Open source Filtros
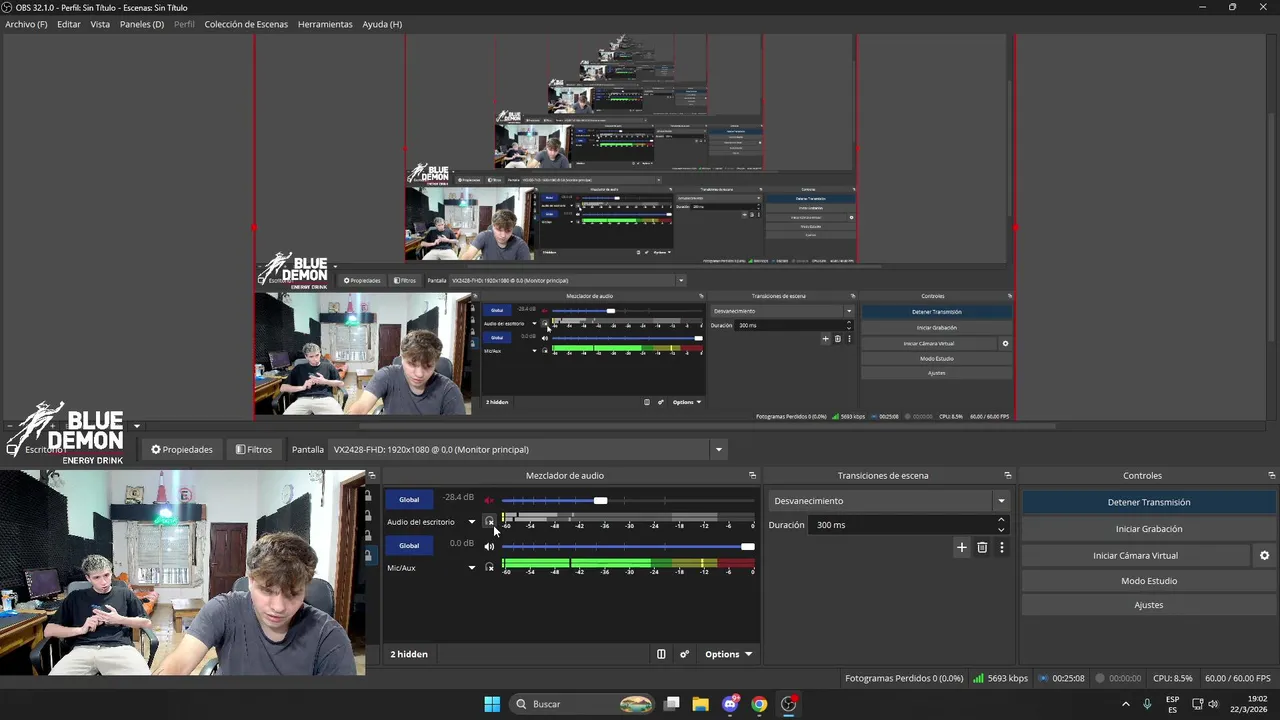 coord(254,450)
